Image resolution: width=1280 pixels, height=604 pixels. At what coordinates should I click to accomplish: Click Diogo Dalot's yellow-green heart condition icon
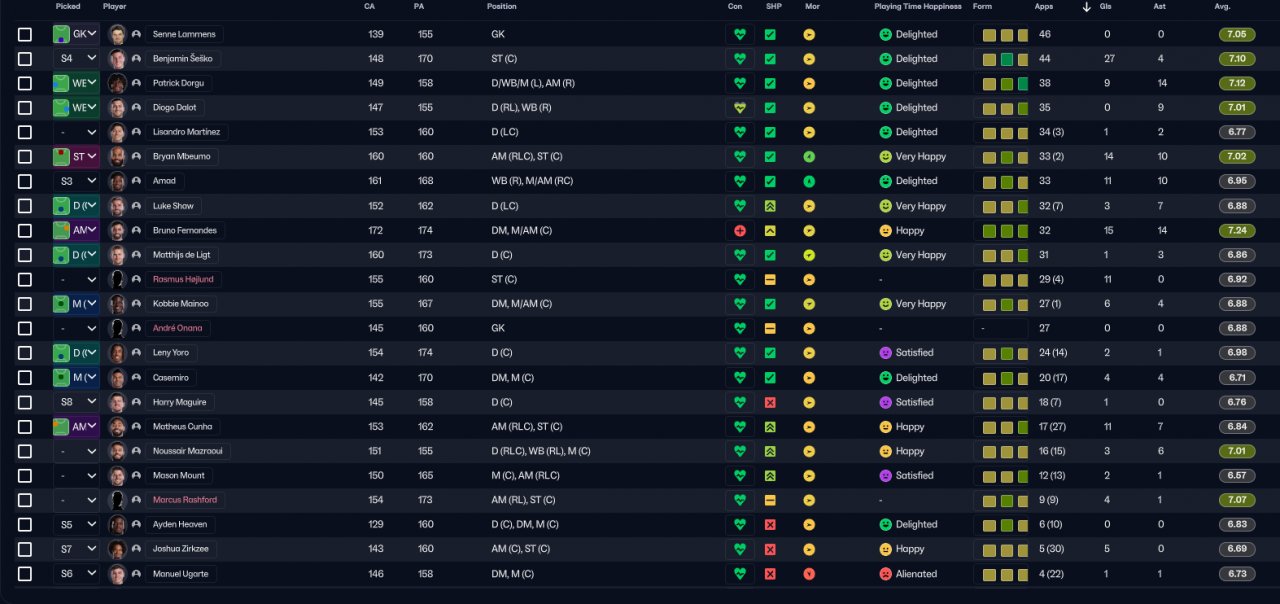point(740,108)
